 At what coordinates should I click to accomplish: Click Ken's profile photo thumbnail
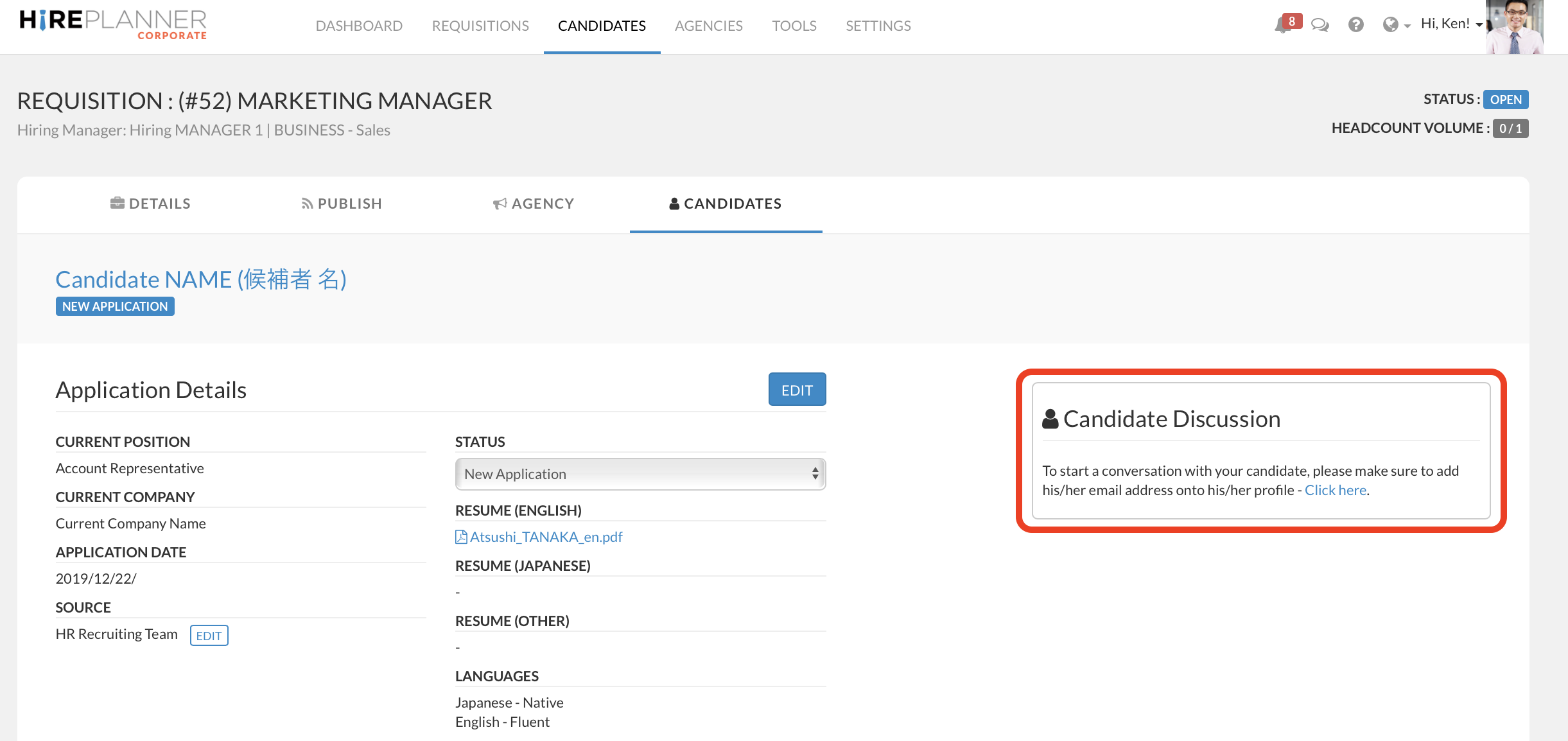coord(1515,28)
